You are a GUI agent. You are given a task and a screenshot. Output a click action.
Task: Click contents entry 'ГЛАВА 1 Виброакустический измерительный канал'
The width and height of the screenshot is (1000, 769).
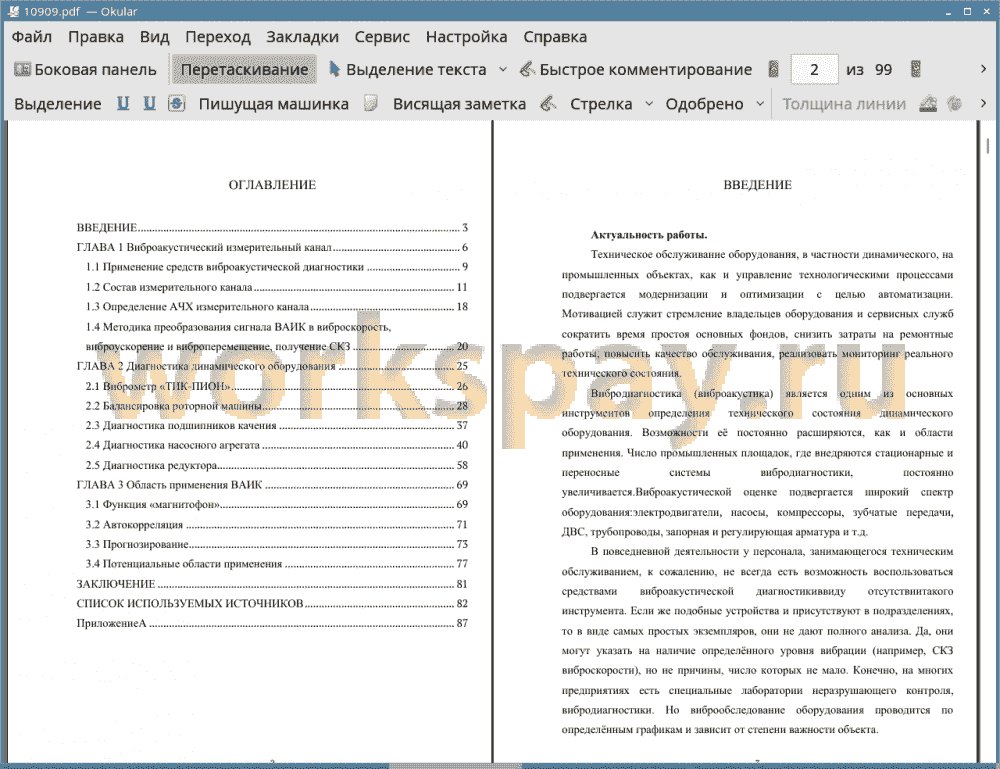pyautogui.click(x=272, y=247)
